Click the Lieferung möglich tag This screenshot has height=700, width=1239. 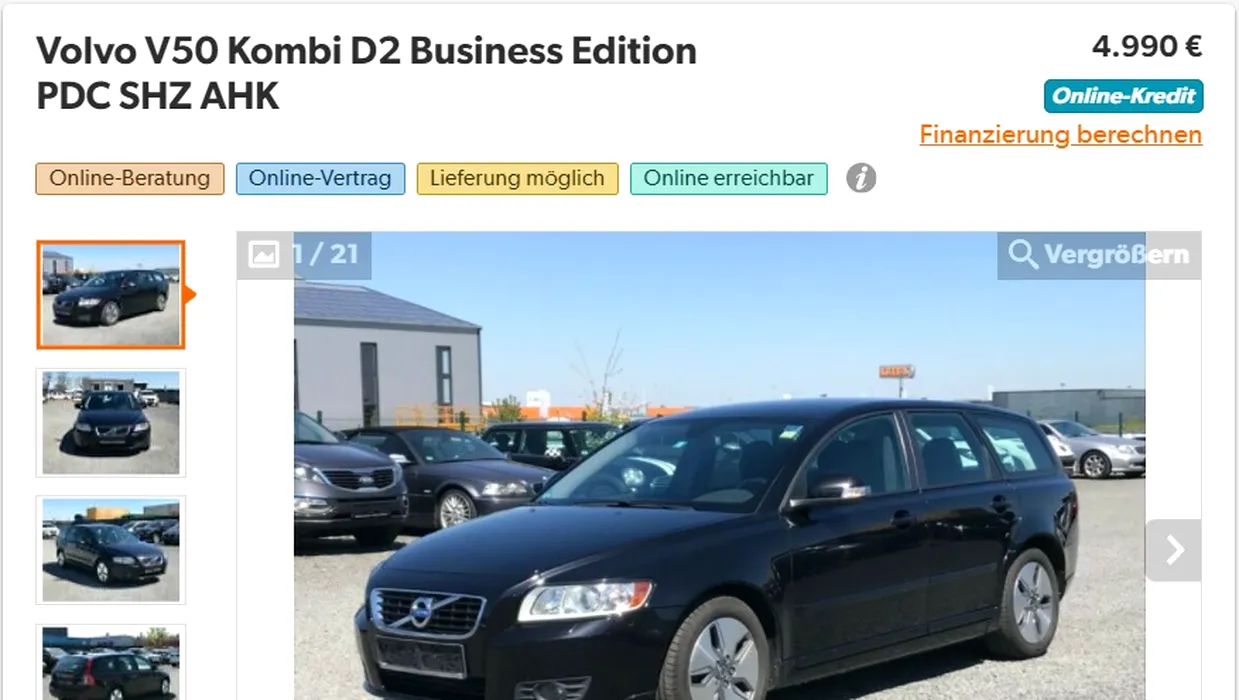tap(517, 179)
